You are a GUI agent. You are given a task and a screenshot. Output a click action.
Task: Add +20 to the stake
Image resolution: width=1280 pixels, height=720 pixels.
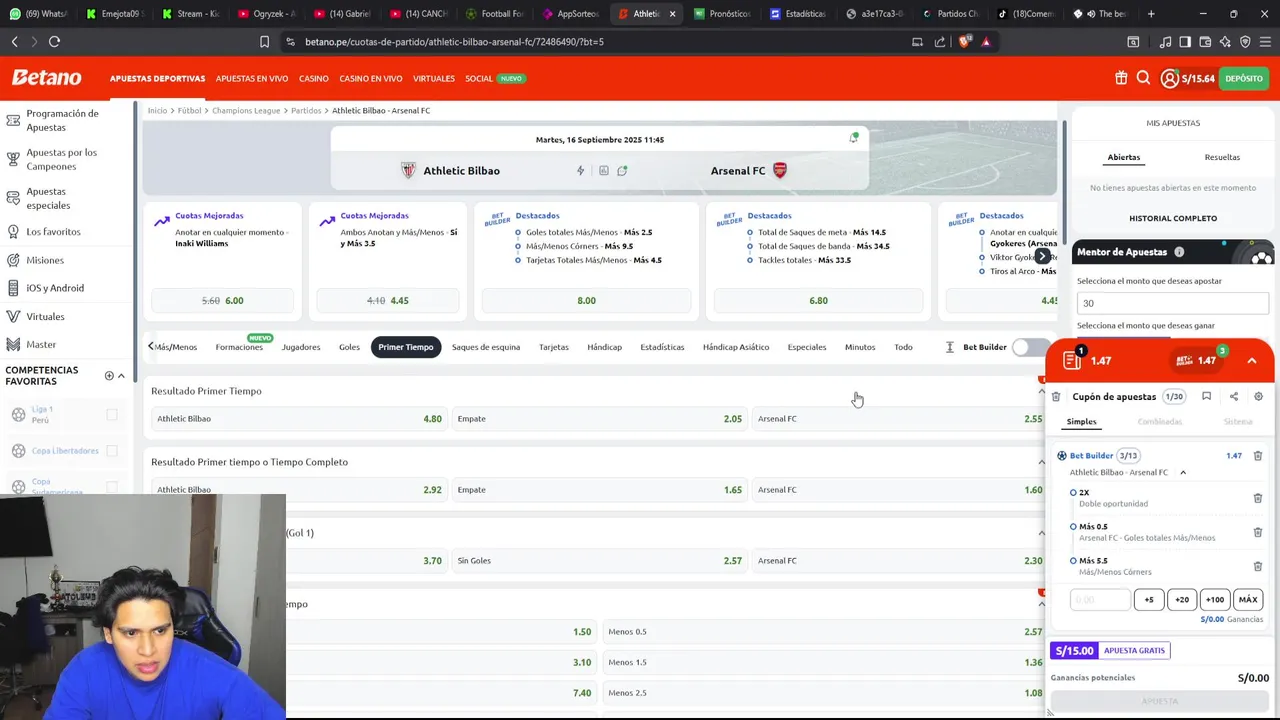pos(1182,600)
